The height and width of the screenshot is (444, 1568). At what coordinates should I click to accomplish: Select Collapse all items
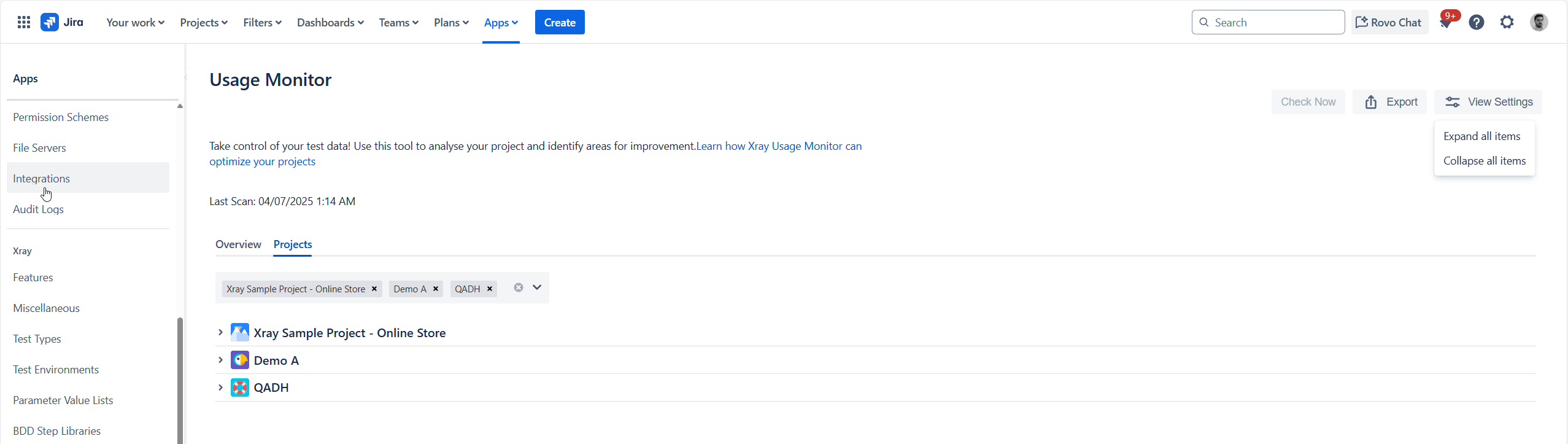[x=1484, y=161]
